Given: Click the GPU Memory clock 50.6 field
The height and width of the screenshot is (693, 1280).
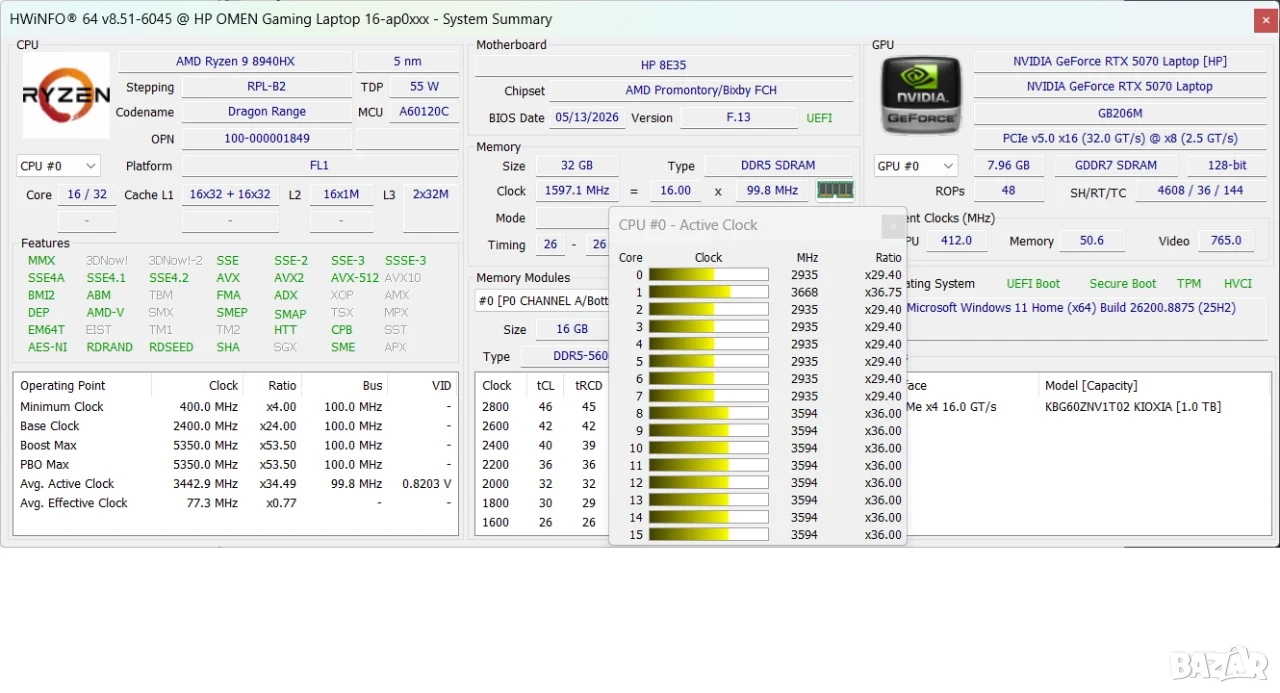Looking at the screenshot, I should [x=1092, y=241].
